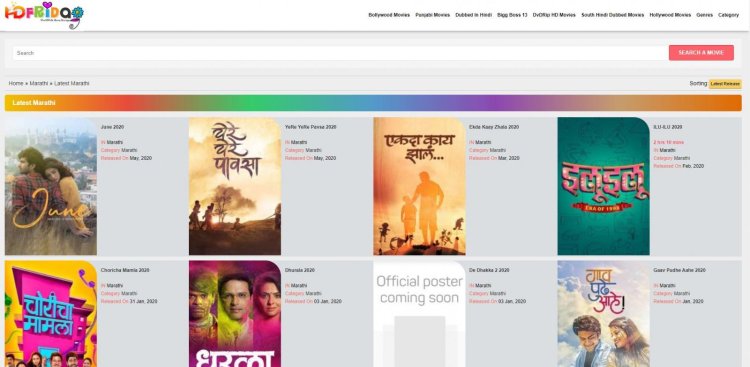Open the Marathi breadcrumb link

(x=39, y=83)
